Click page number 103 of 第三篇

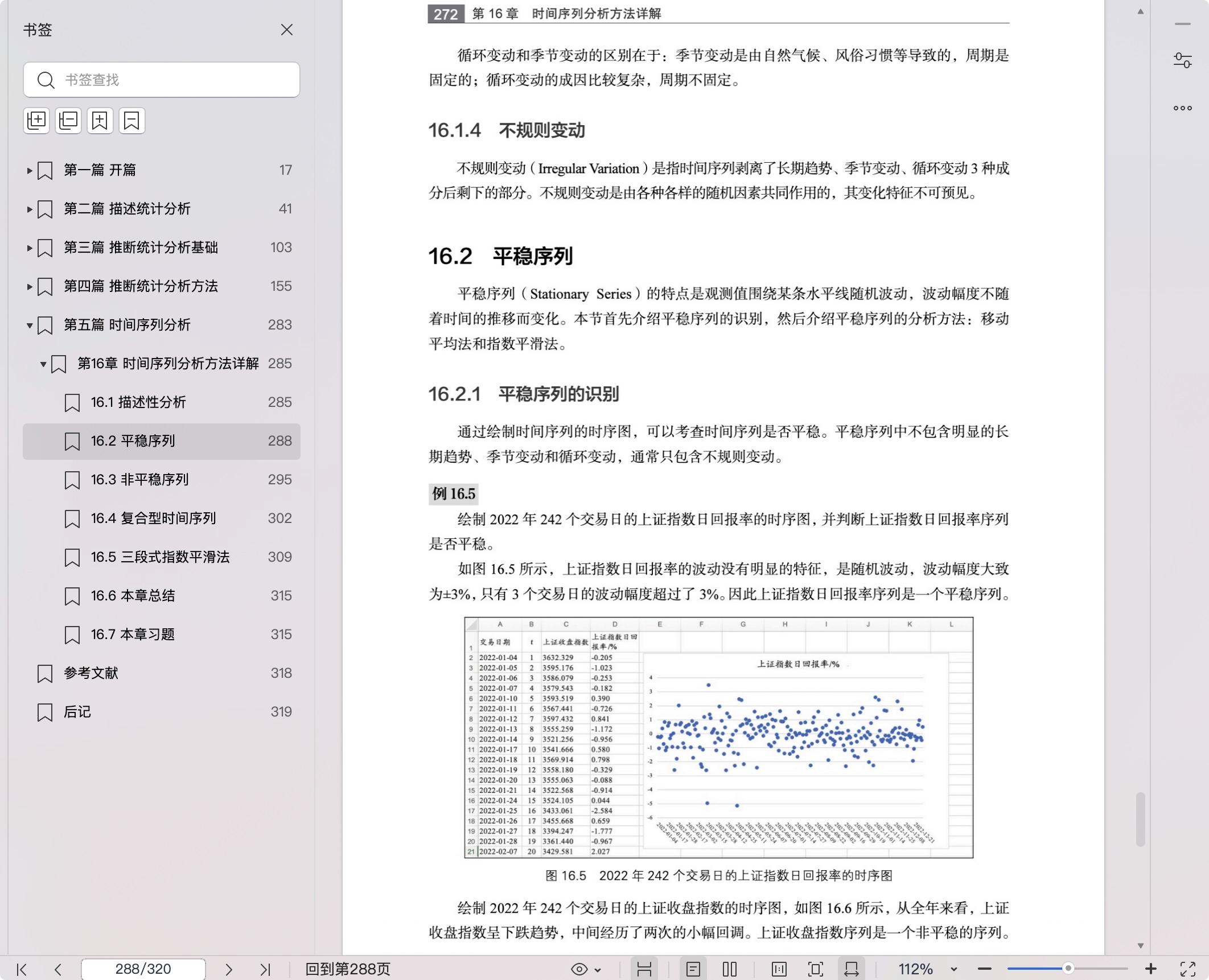(281, 248)
